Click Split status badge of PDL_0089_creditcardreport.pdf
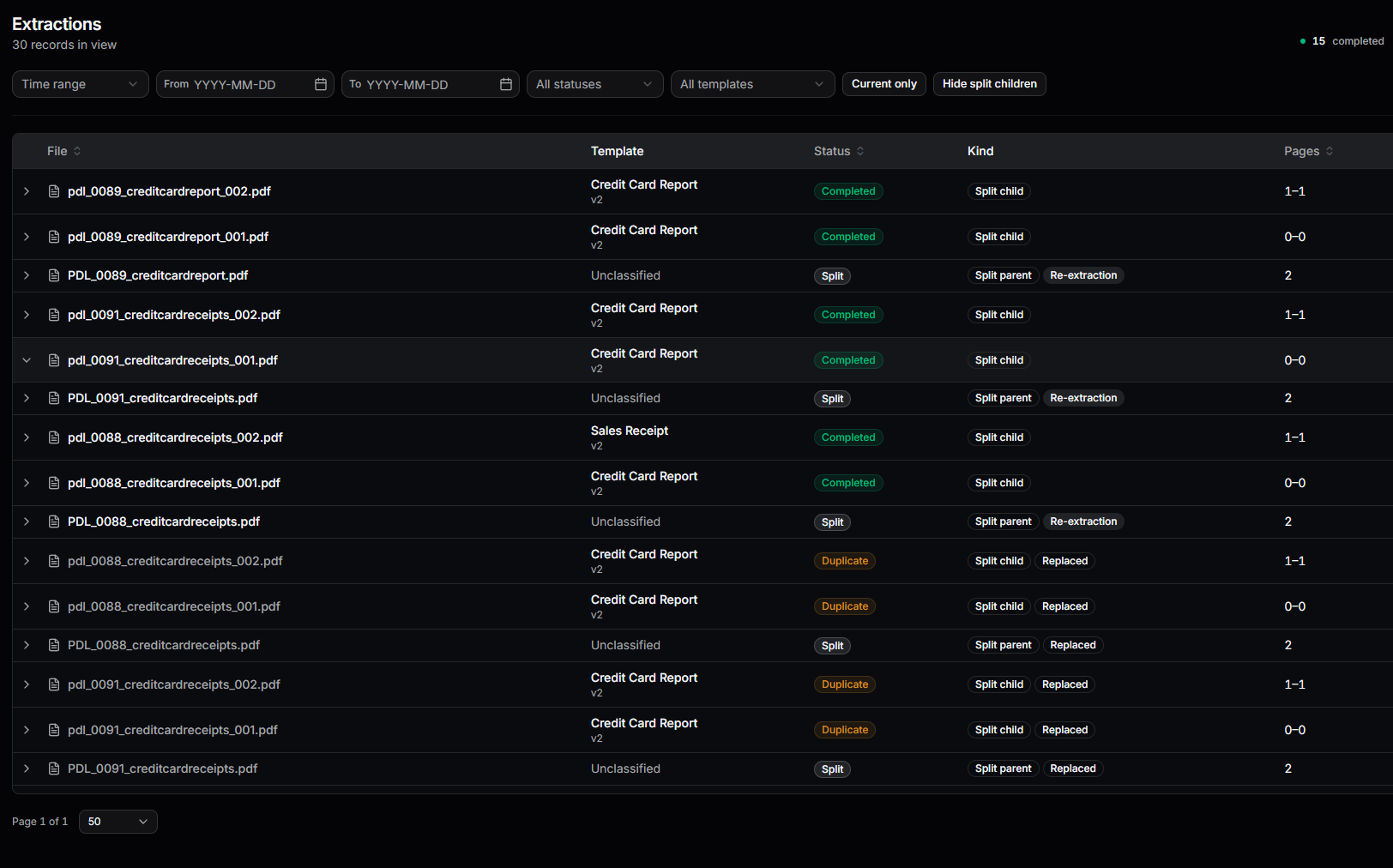This screenshot has height=868, width=1393. pos(832,276)
